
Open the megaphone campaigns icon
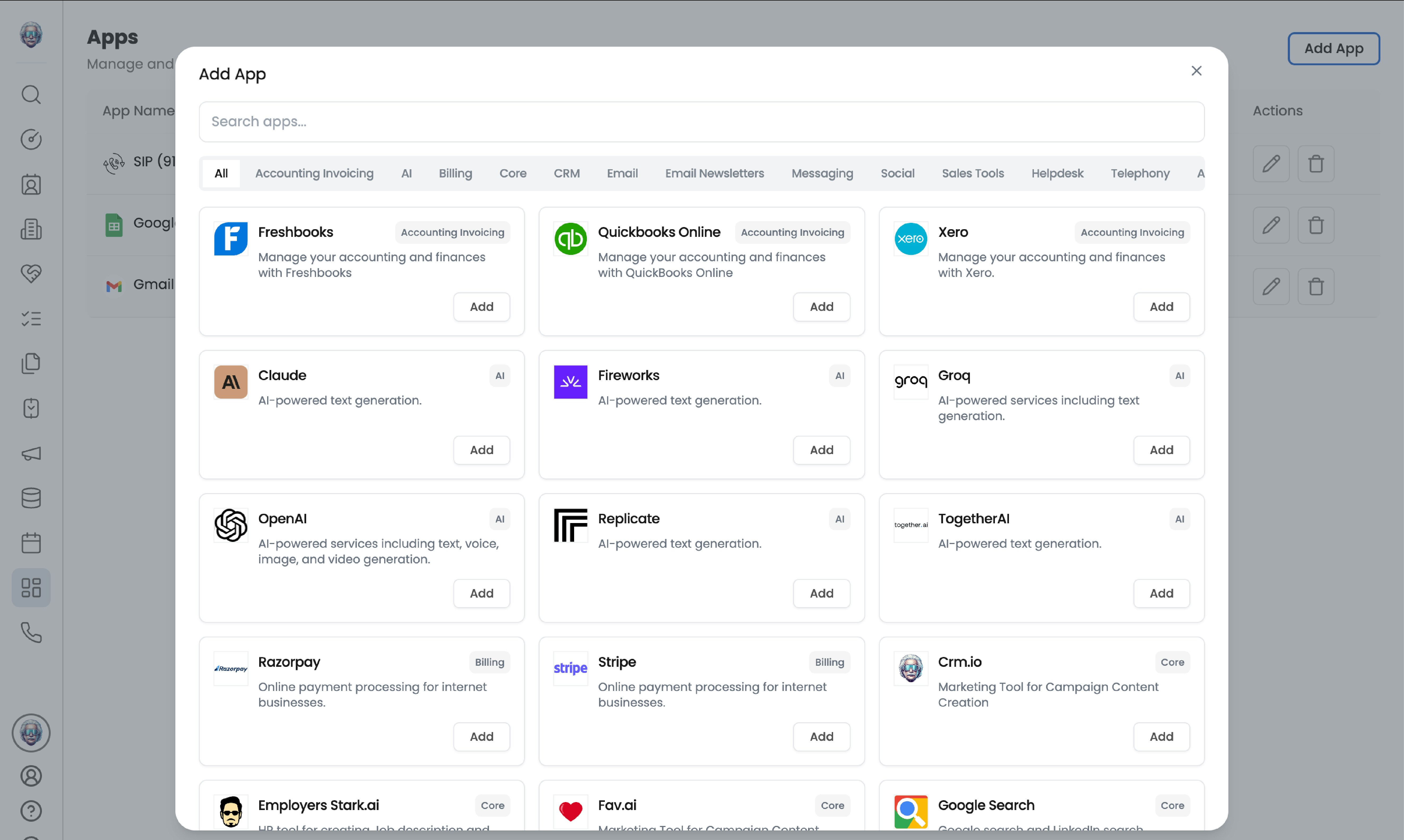[31, 453]
